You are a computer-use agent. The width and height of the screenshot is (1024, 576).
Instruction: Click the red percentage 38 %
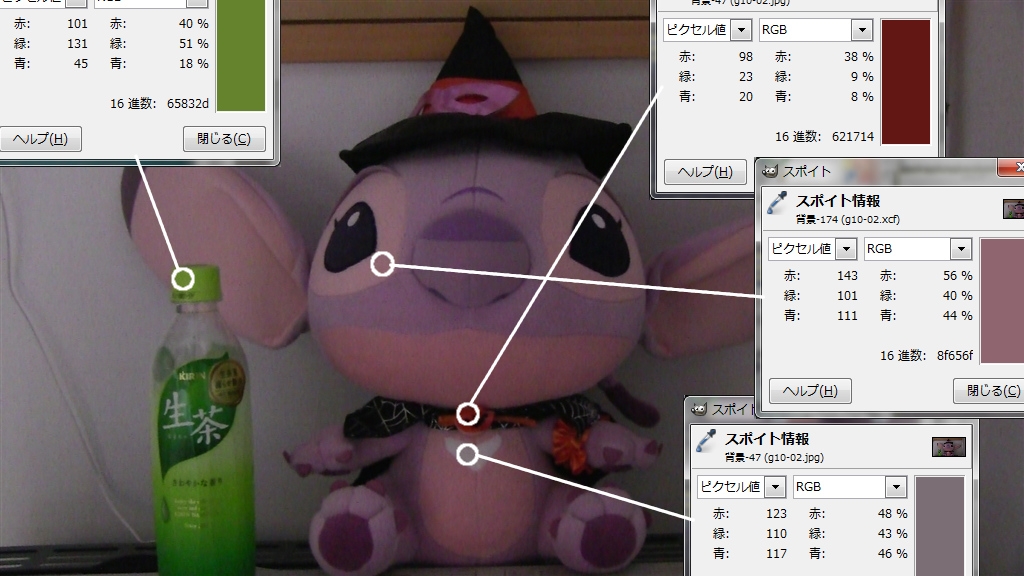pyautogui.click(x=859, y=57)
